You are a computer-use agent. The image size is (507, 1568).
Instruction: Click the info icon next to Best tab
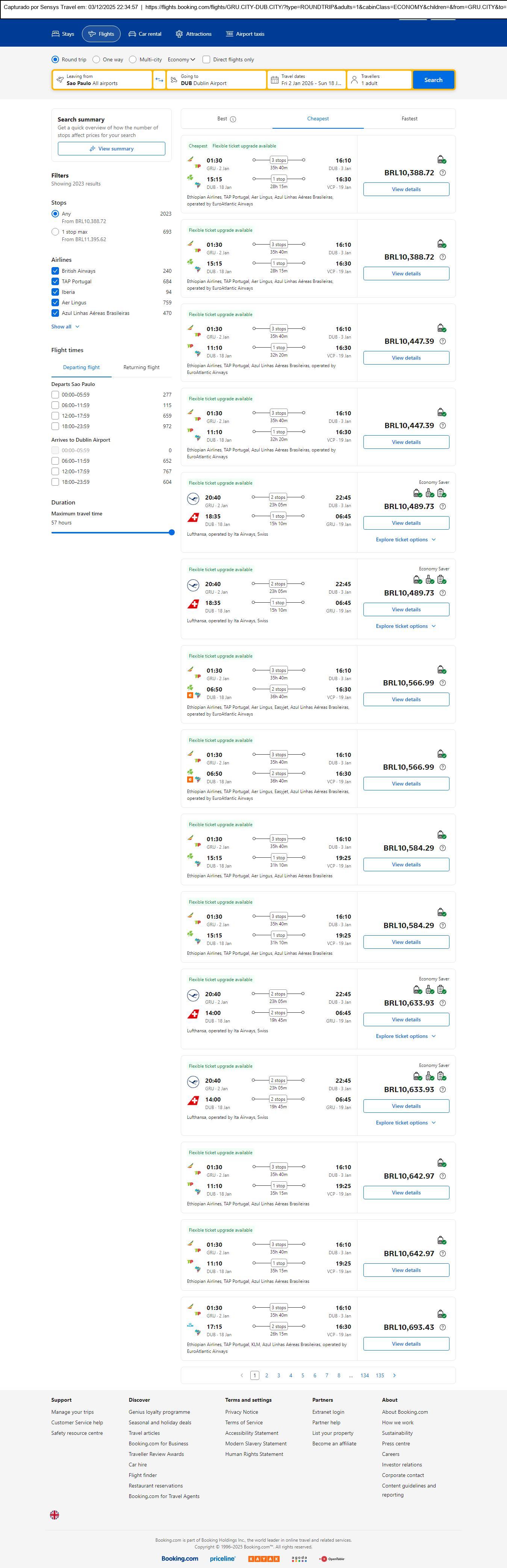tap(233, 119)
